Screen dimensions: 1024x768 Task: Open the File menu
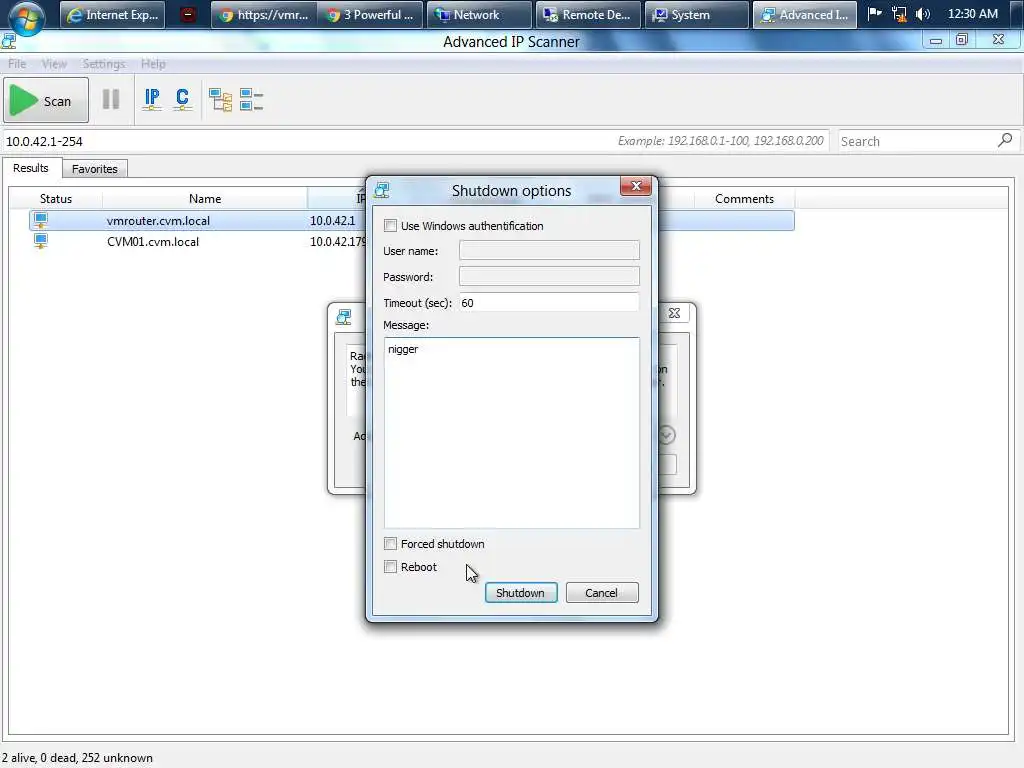17,64
